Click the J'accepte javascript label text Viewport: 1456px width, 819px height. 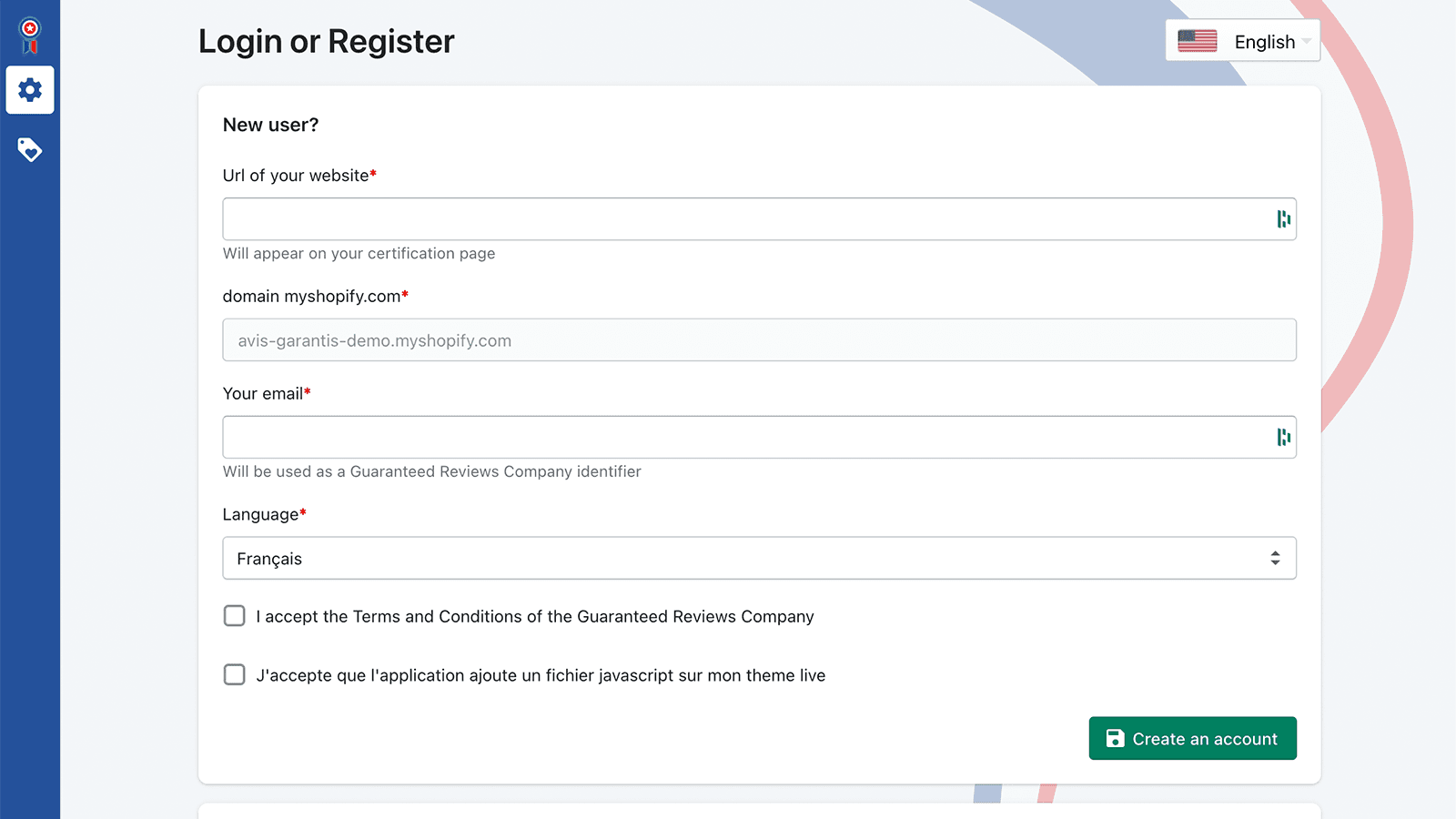point(541,676)
